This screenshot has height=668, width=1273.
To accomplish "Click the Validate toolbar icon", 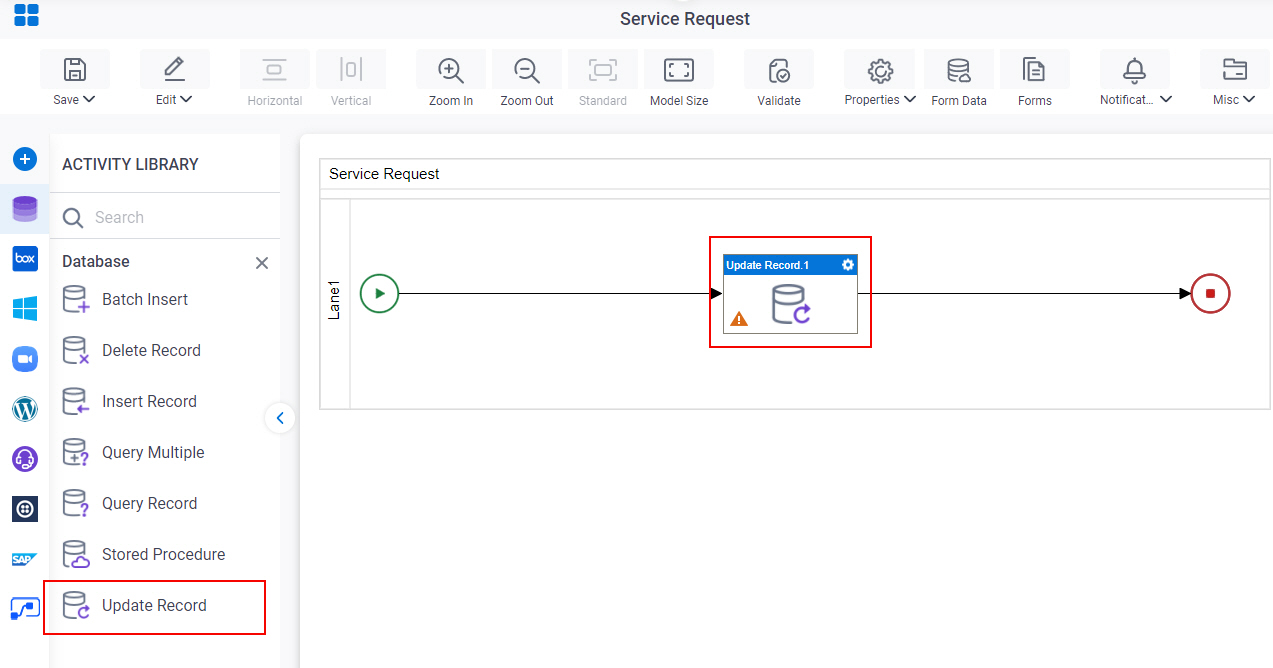I will tap(779, 70).
